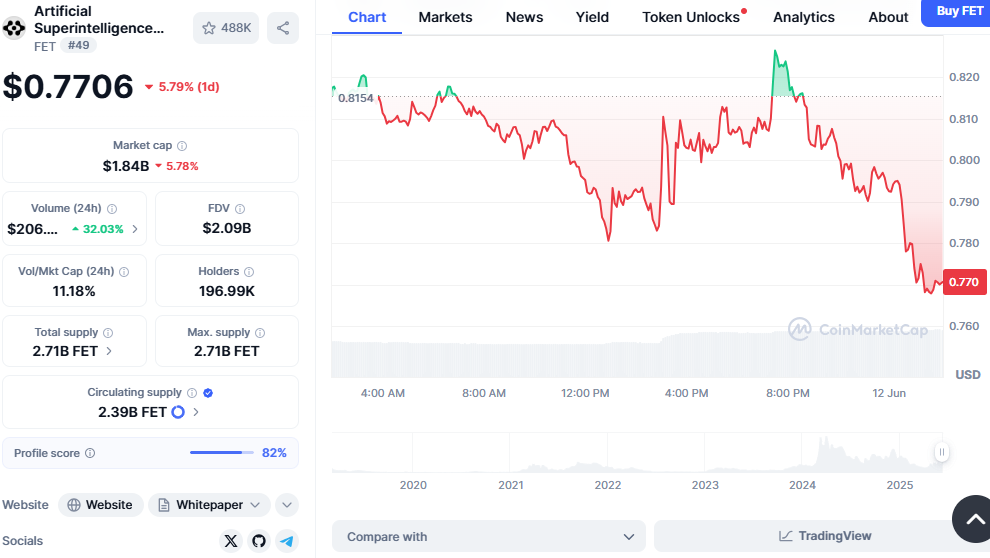Click the #49 rank badge

coord(78,45)
